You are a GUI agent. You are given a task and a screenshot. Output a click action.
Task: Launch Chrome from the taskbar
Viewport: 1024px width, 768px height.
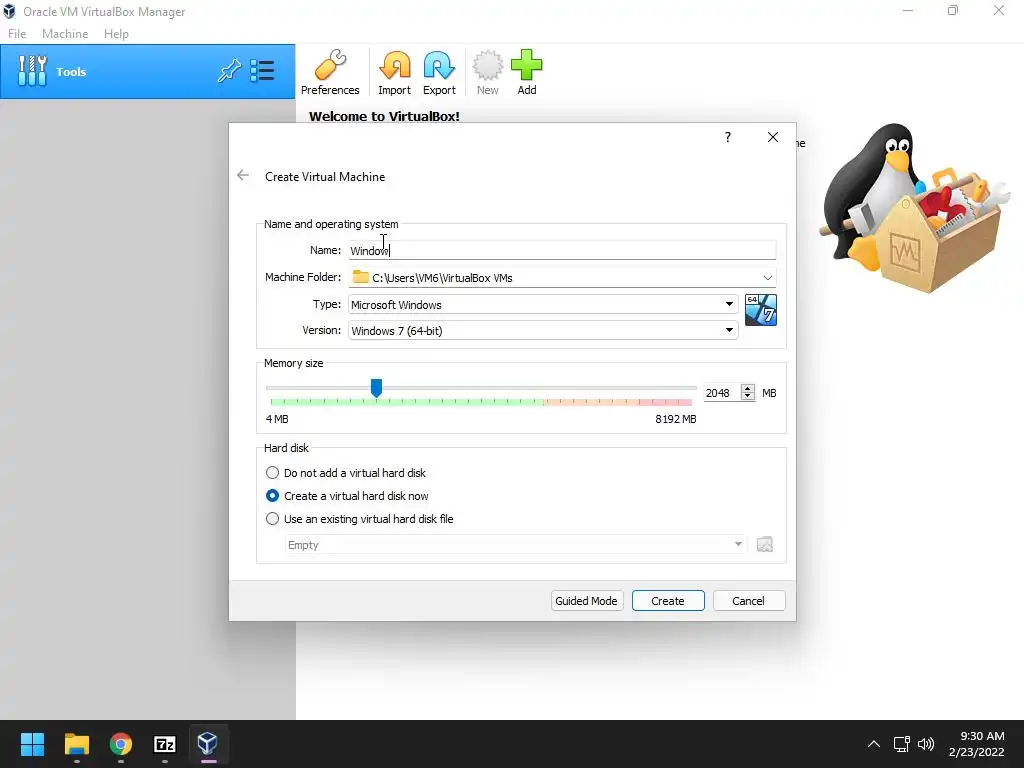pos(121,744)
